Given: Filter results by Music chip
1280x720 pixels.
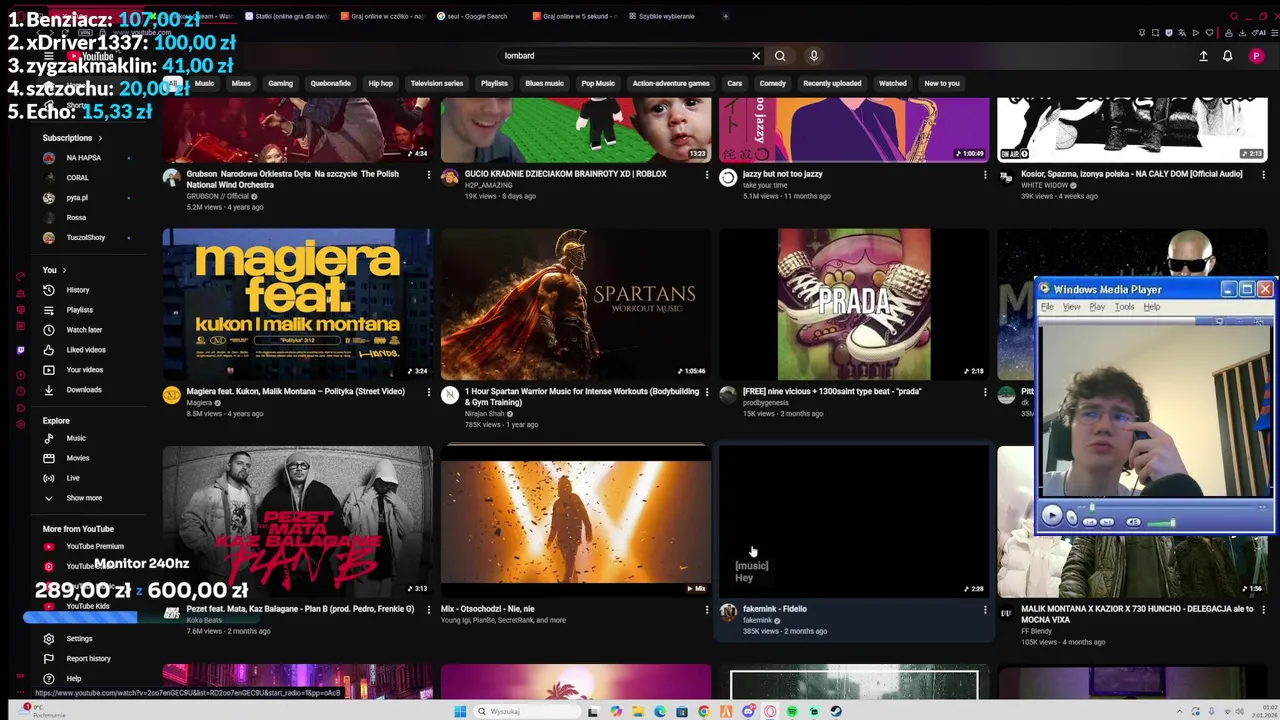Looking at the screenshot, I should 204,84.
